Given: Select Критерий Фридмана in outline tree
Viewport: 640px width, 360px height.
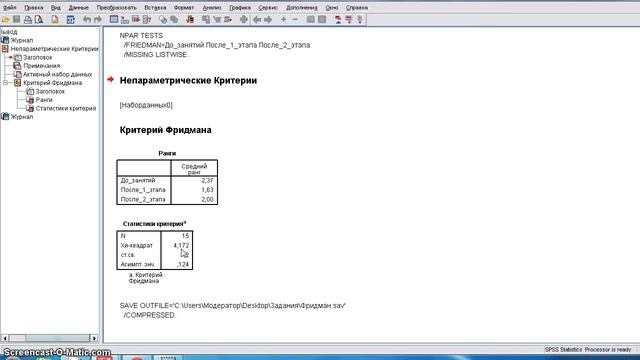Looking at the screenshot, I should tap(52, 83).
